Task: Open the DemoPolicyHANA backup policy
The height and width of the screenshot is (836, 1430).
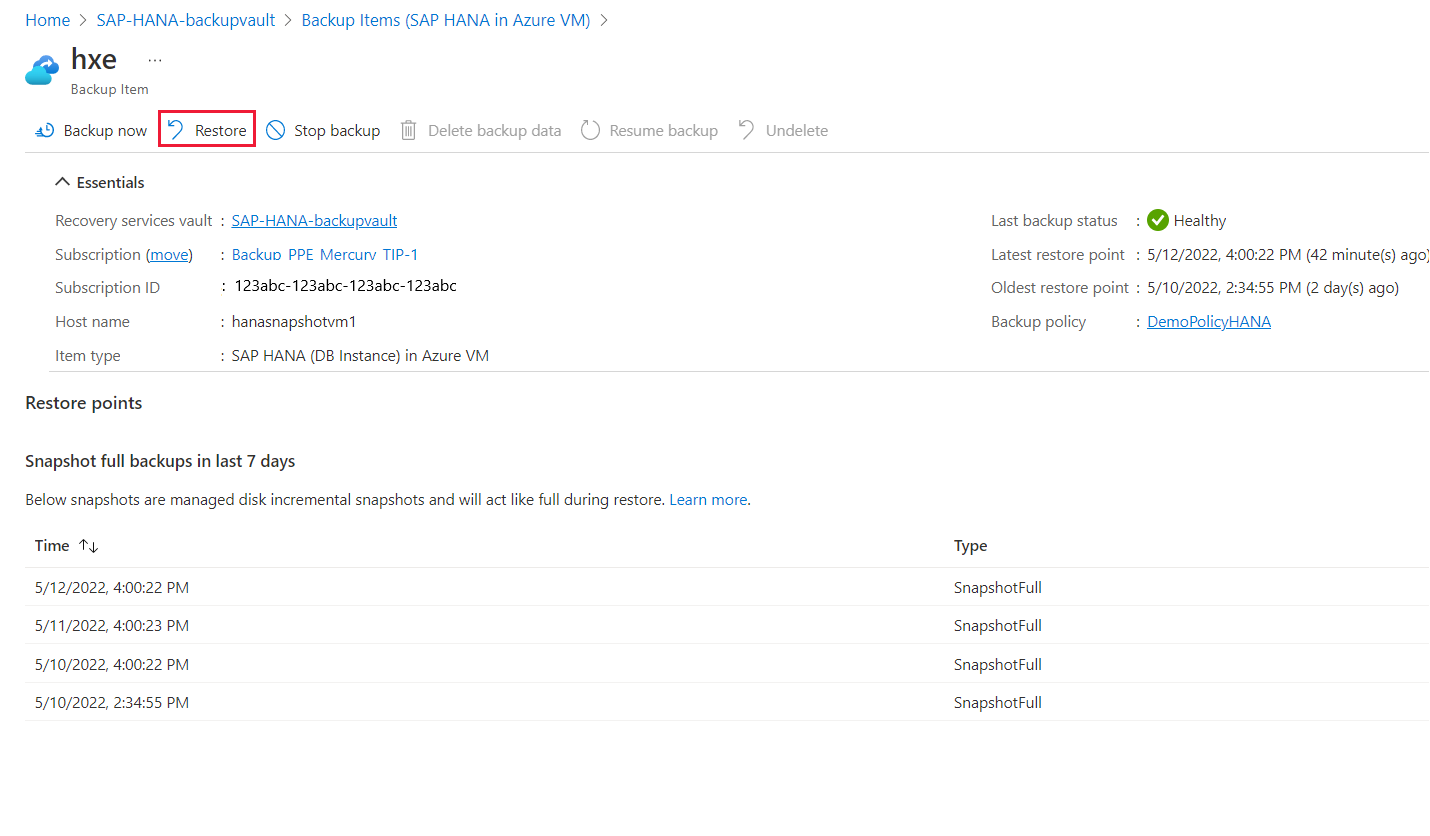Action: [1208, 321]
